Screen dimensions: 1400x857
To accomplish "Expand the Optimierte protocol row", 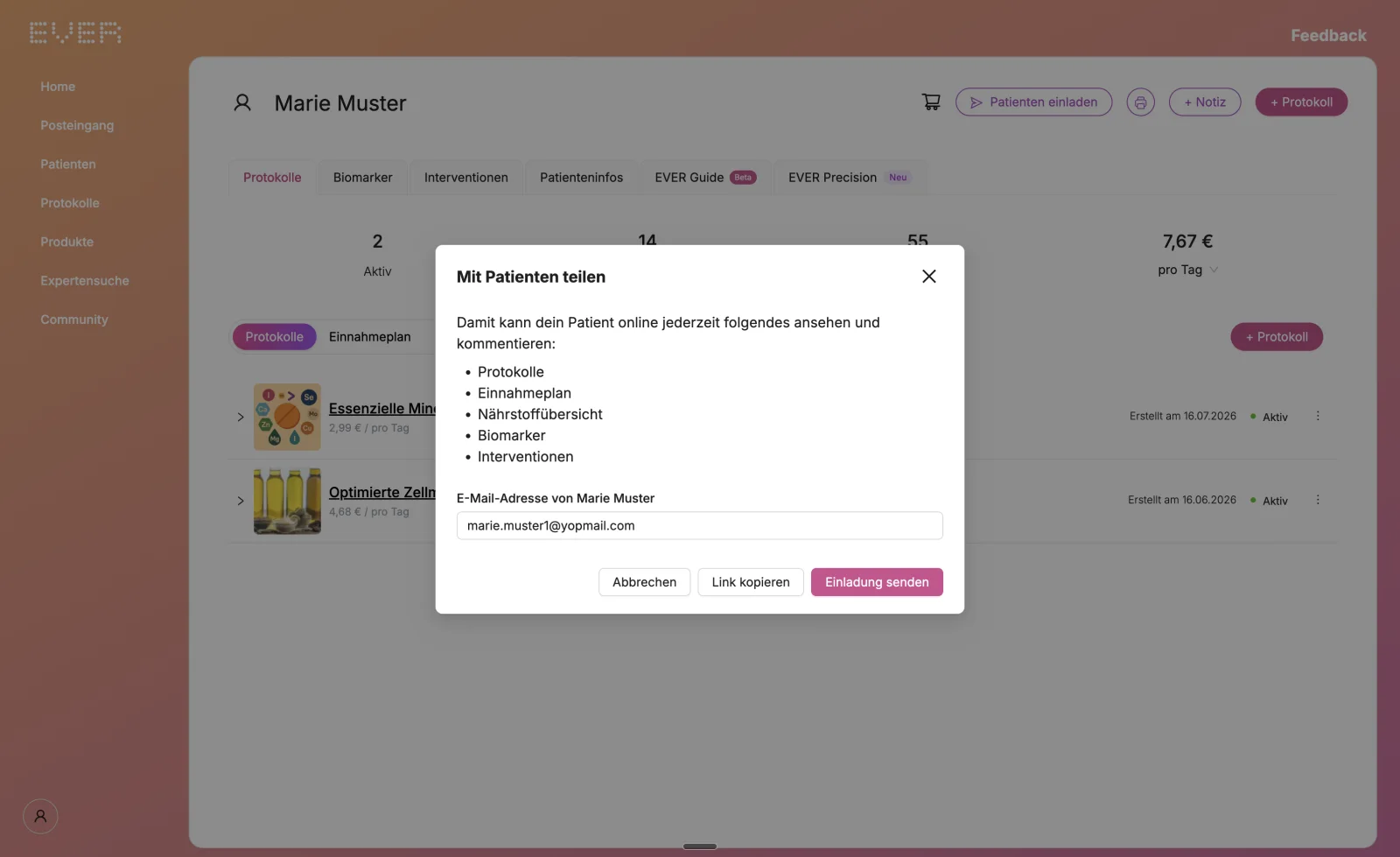I will 241,501.
